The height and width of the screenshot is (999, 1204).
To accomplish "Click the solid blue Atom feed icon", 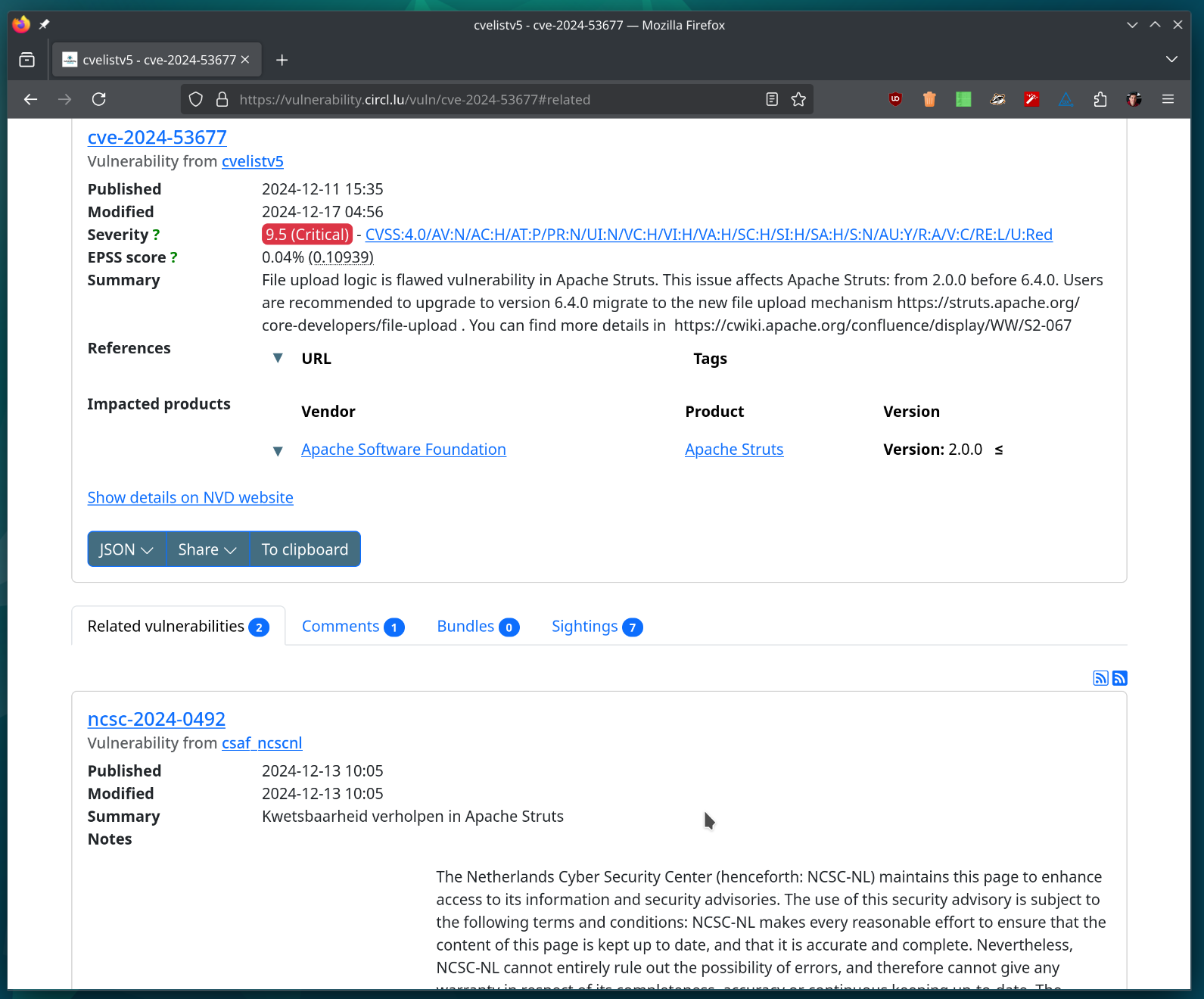I will point(1120,678).
